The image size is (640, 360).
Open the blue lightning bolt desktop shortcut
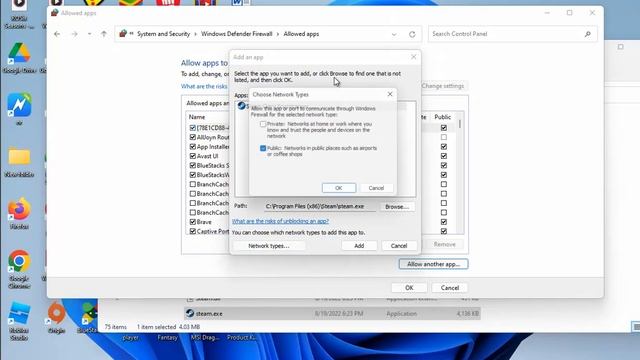coord(19,109)
